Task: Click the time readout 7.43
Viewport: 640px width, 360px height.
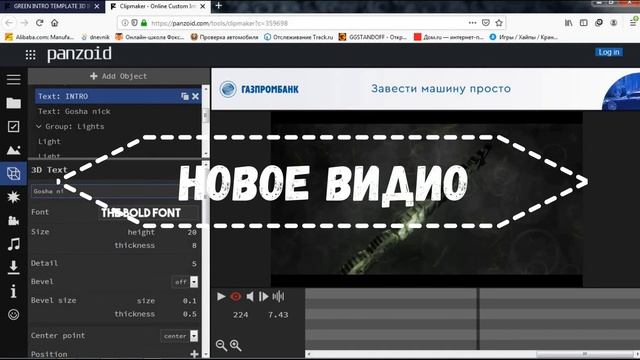Action: pos(278,315)
